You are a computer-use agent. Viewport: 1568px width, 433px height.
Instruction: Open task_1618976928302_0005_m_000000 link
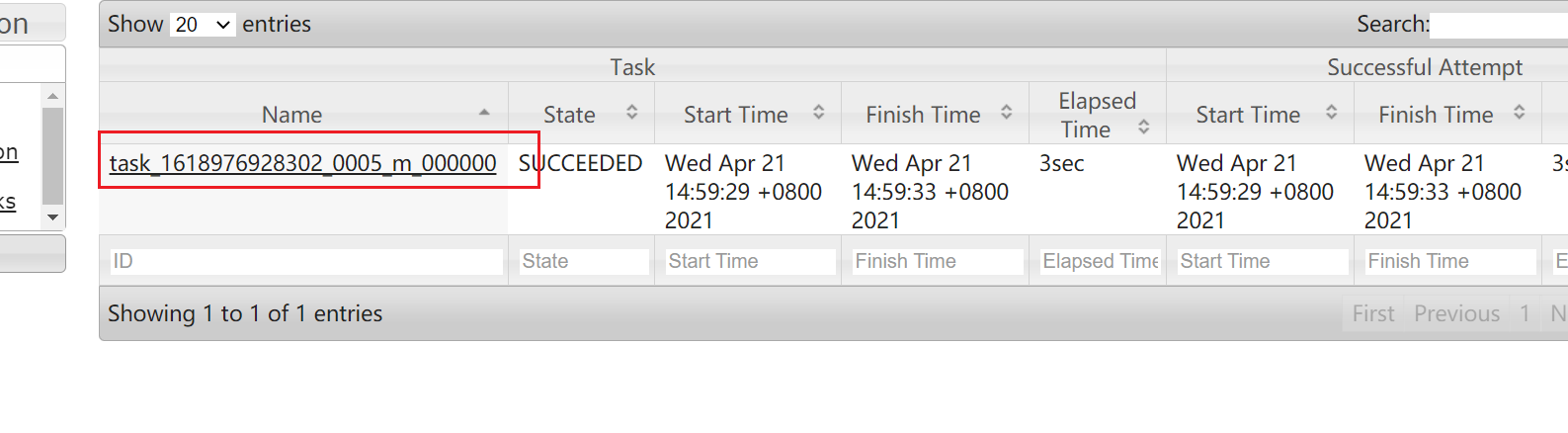coord(302,163)
